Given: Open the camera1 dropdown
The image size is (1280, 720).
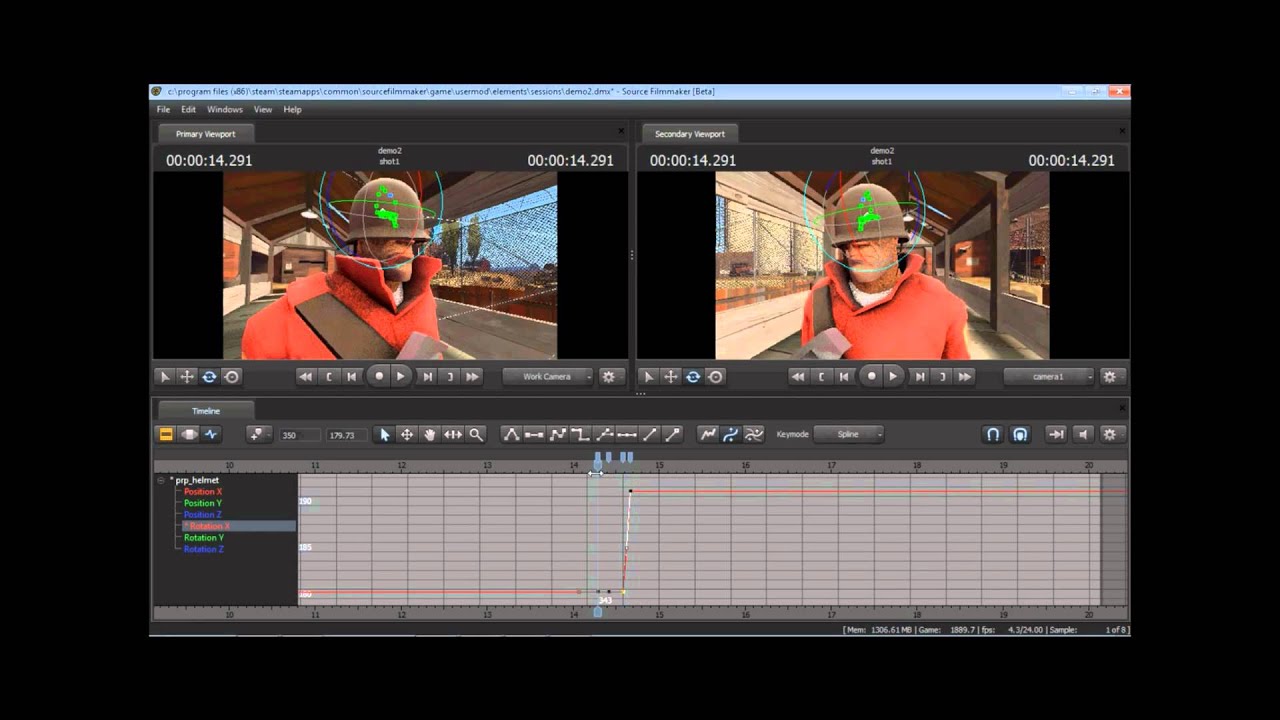Looking at the screenshot, I should pyautogui.click(x=1049, y=377).
